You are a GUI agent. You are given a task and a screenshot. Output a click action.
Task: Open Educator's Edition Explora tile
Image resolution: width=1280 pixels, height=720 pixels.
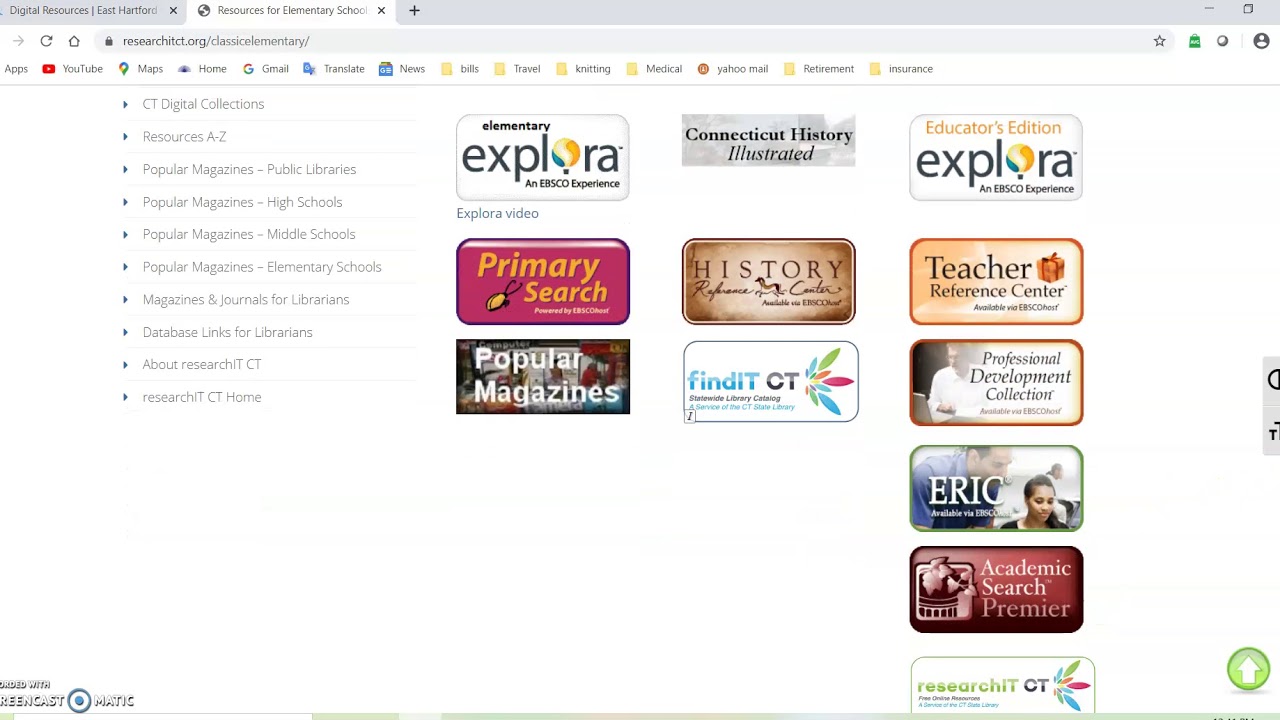pos(996,157)
